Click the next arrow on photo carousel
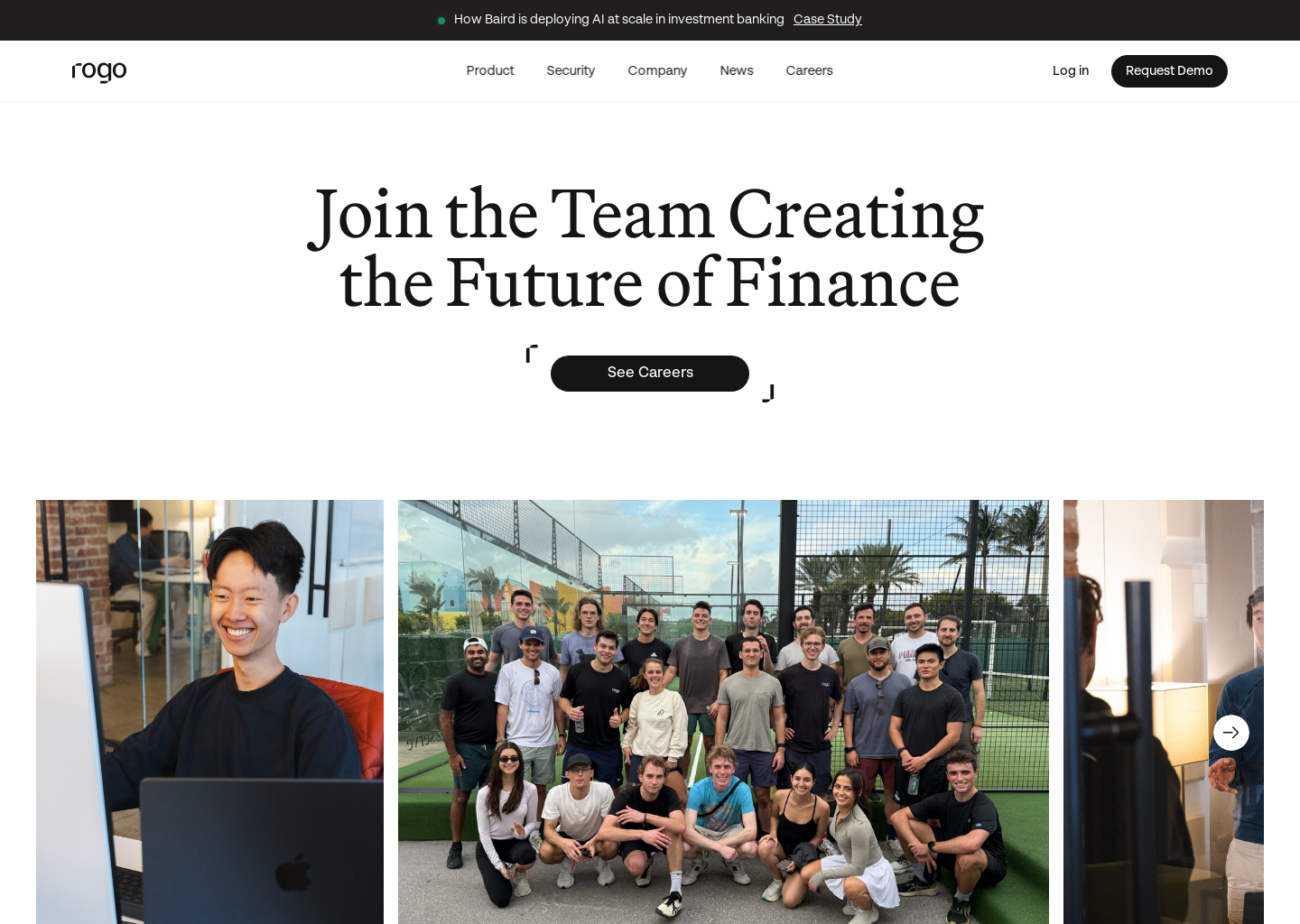1300x924 pixels. 1231,733
